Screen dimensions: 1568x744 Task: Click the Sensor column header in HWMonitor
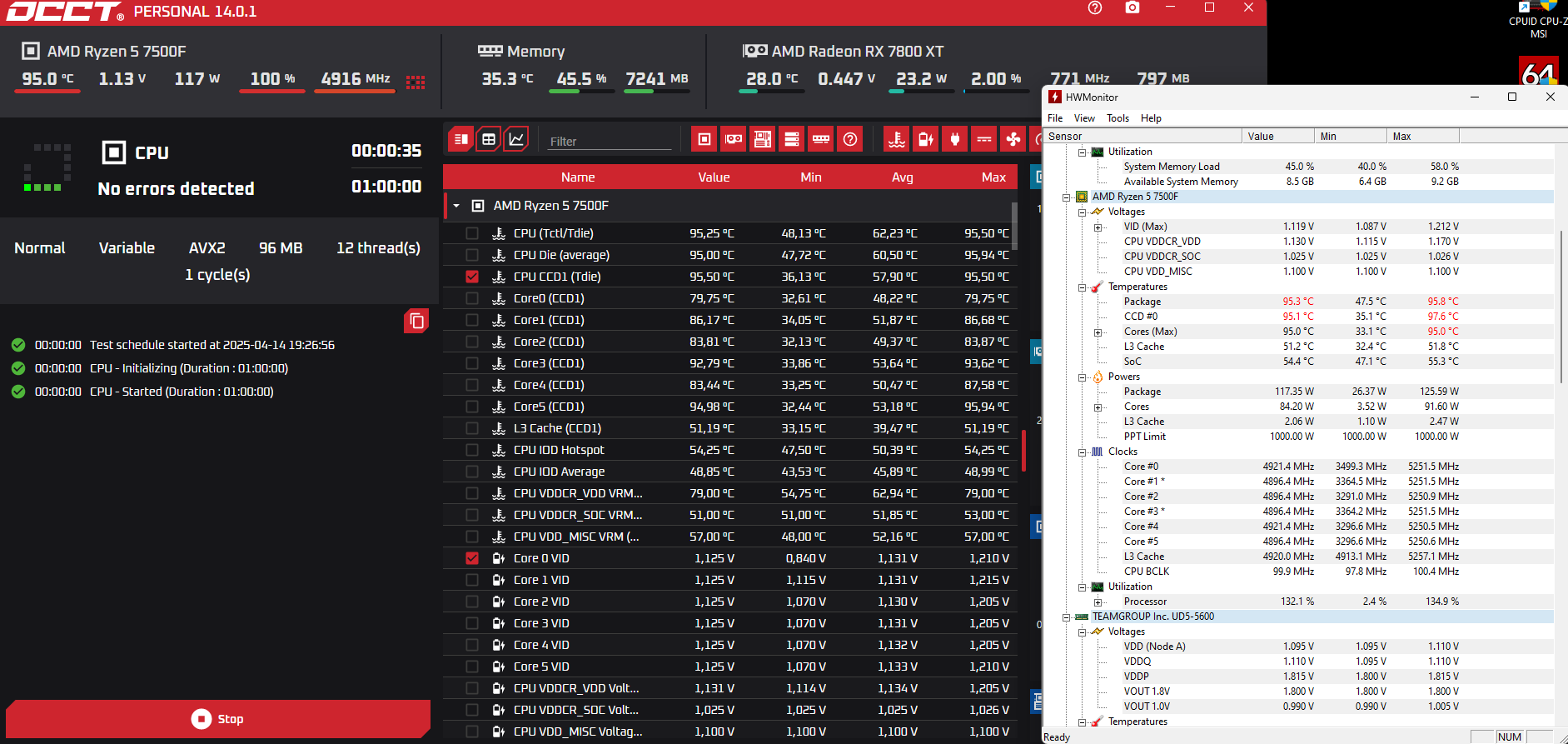(x=1142, y=137)
